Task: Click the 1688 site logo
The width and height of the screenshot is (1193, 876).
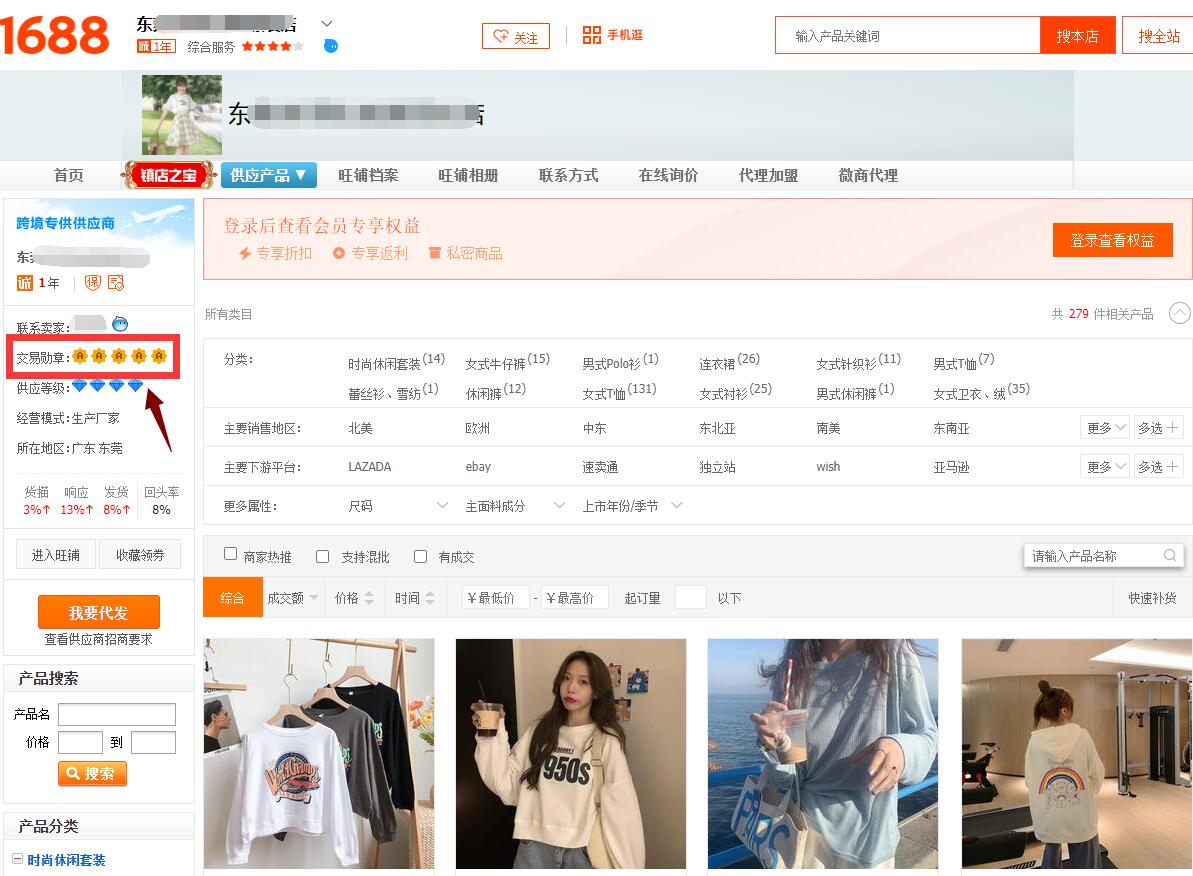Action: (x=55, y=35)
